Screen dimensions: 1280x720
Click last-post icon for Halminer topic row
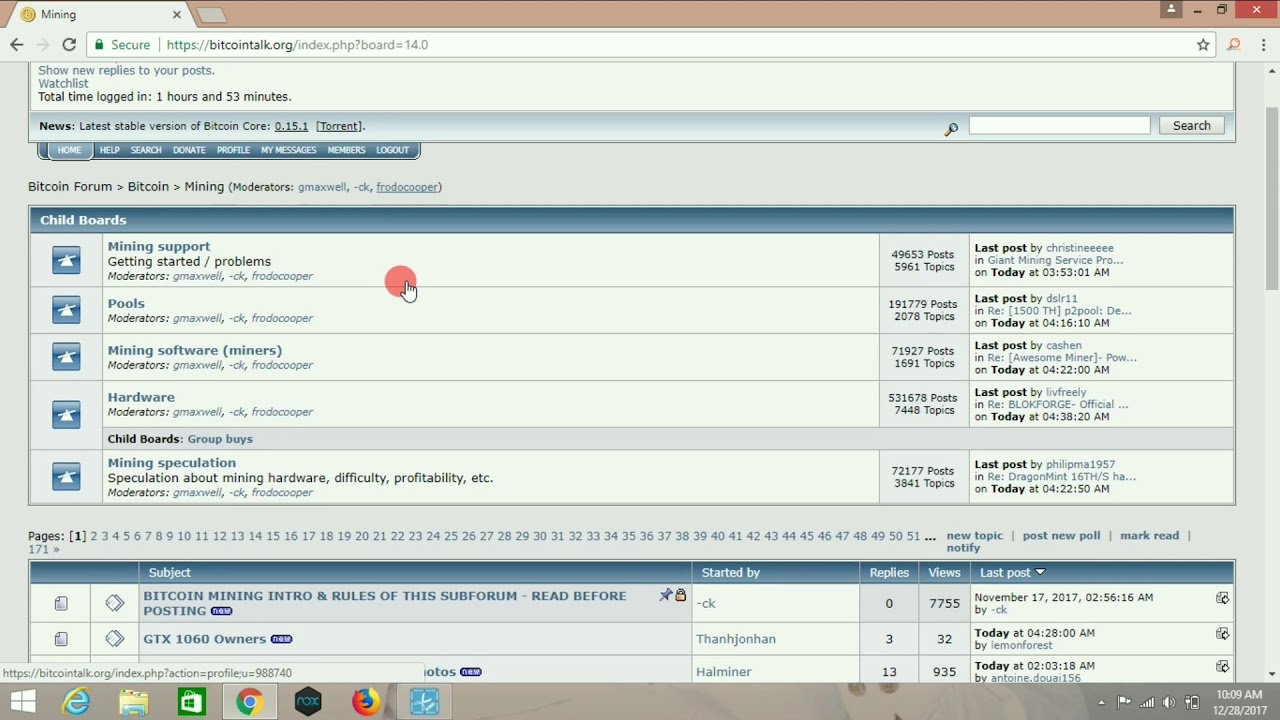pos(1222,666)
